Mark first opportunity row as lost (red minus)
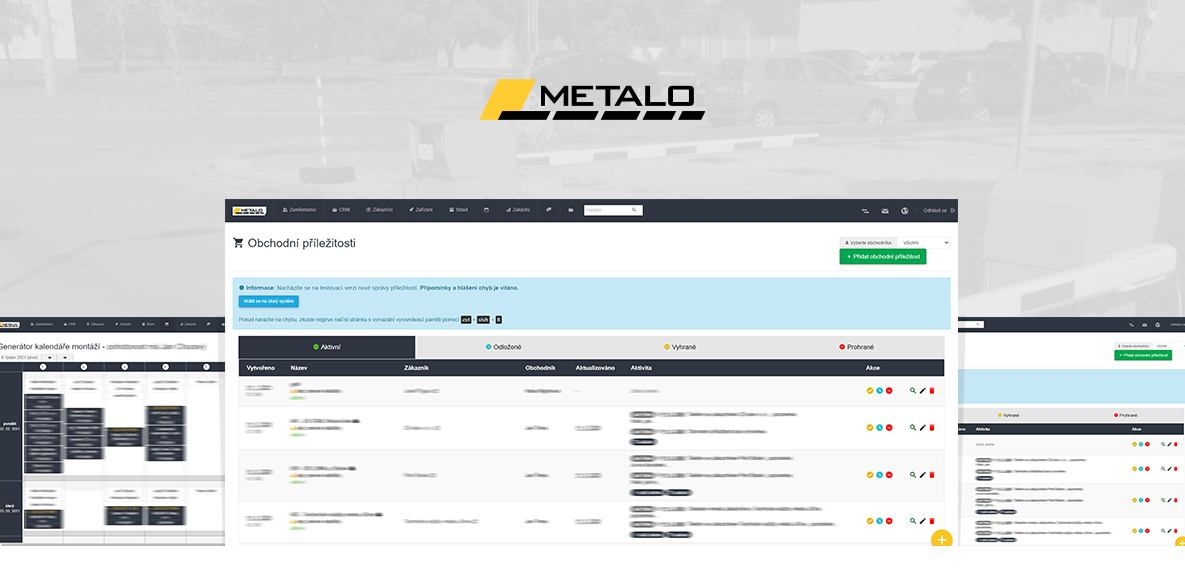This screenshot has width=1185, height=580. 889,391
